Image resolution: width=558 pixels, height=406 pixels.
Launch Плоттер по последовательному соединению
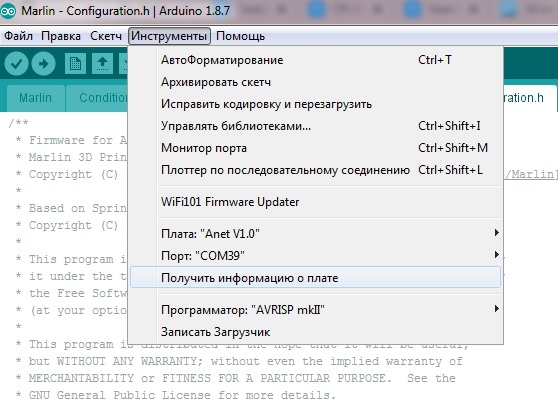tap(315, 170)
